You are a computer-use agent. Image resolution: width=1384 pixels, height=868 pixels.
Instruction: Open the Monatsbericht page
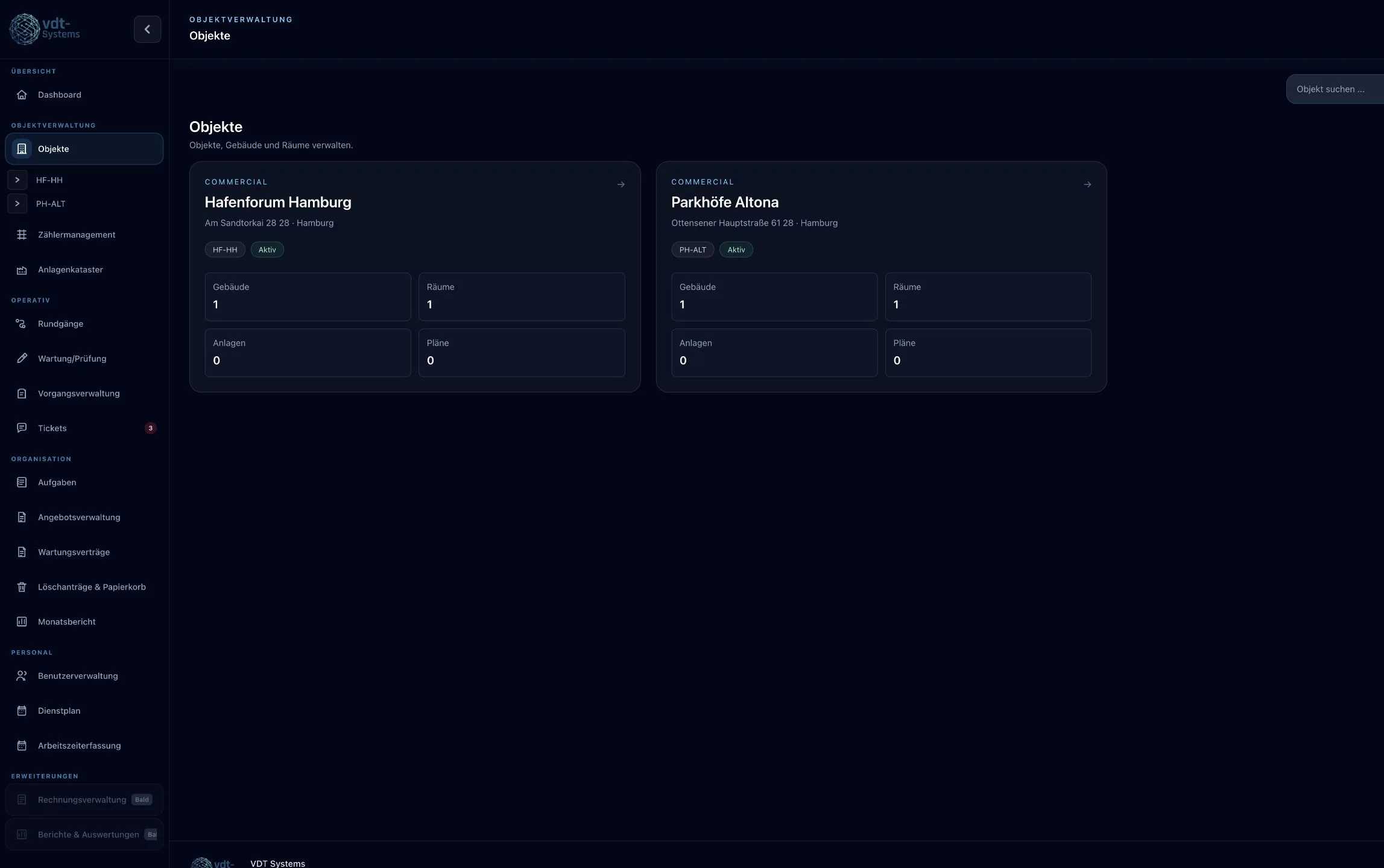coord(84,621)
